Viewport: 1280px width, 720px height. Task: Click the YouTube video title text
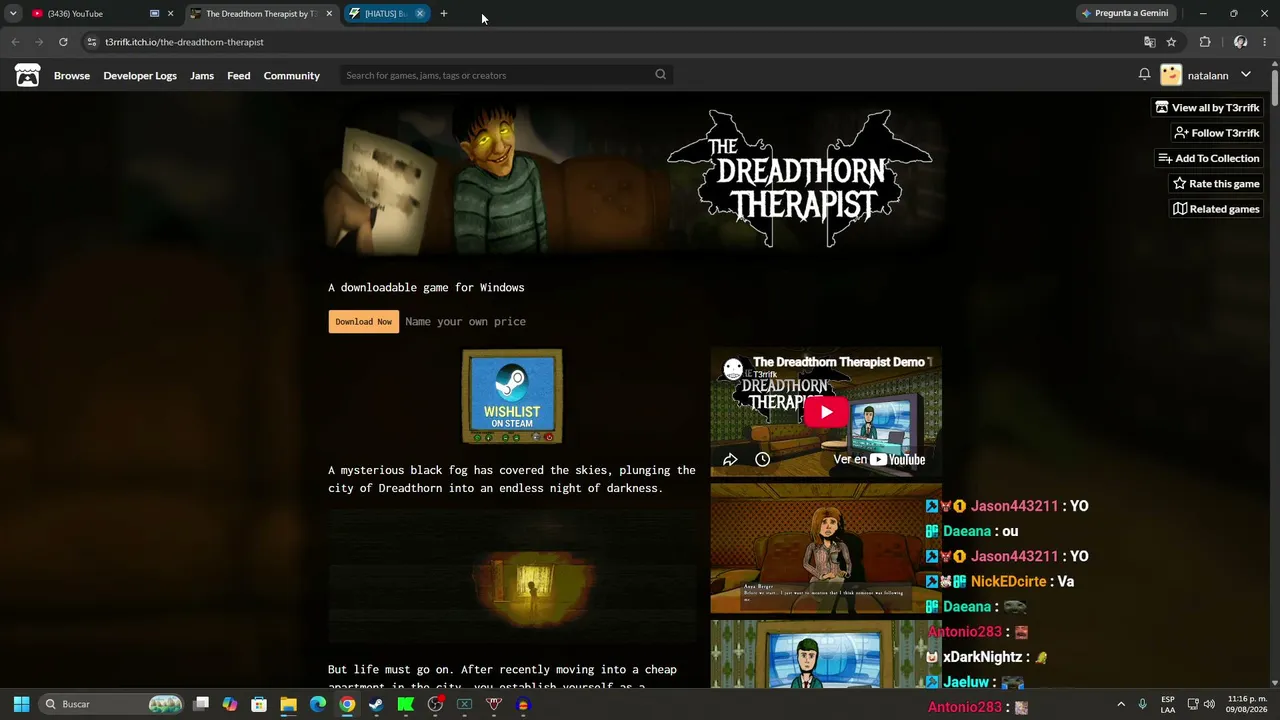pos(842,362)
